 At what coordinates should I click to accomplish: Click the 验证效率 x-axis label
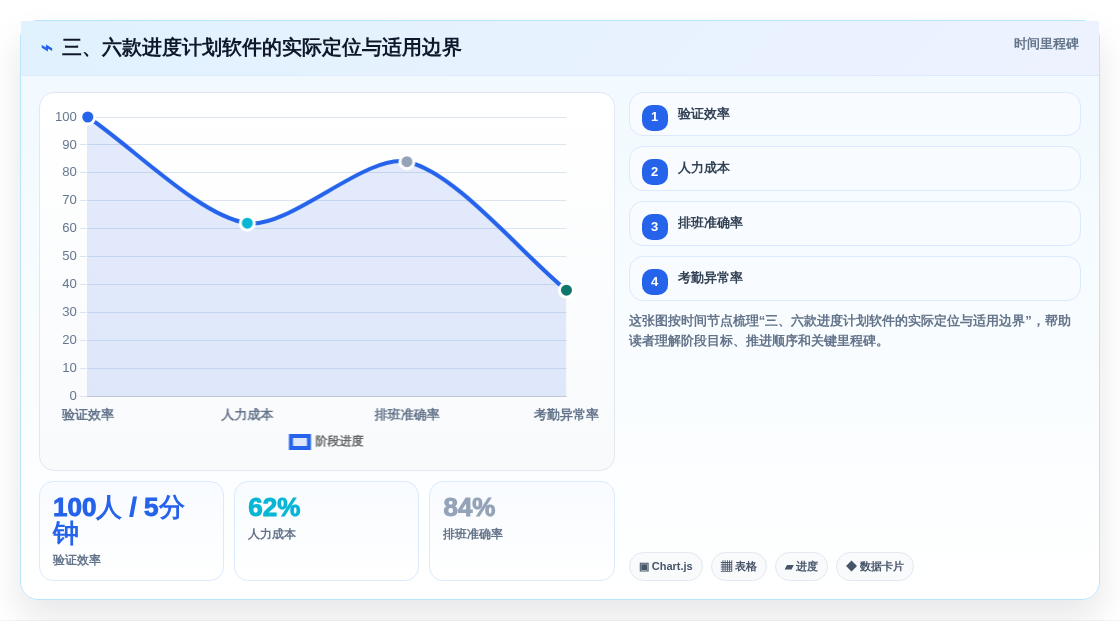click(x=88, y=414)
